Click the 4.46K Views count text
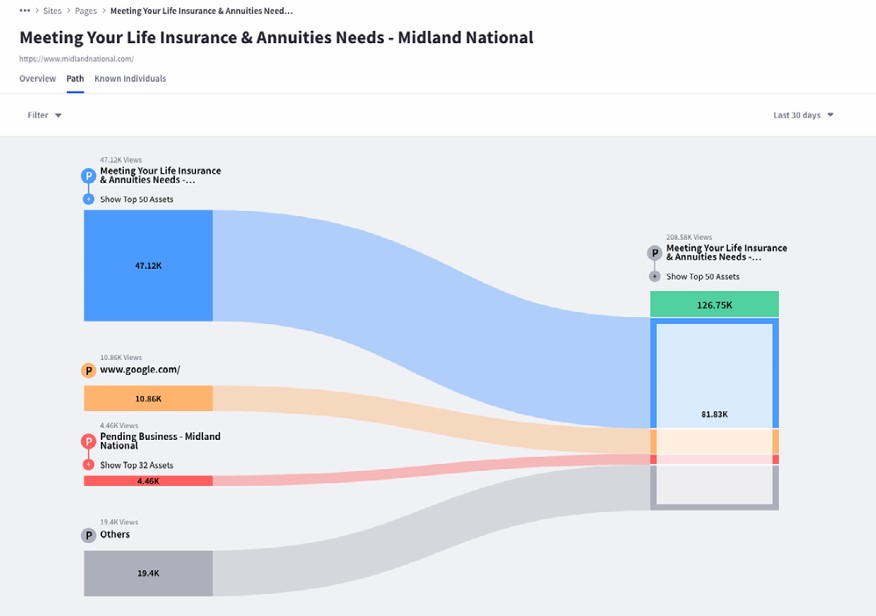876x616 pixels. (119, 426)
